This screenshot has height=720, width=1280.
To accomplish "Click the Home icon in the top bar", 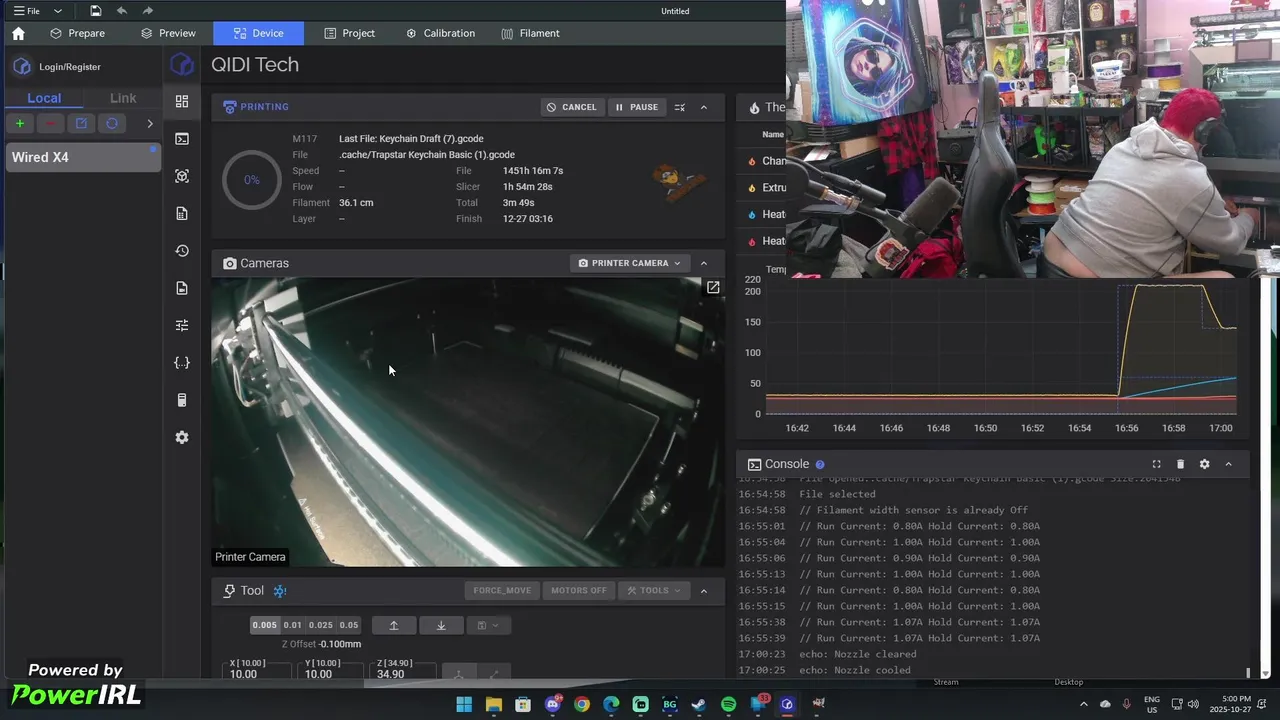I will pyautogui.click(x=18, y=33).
